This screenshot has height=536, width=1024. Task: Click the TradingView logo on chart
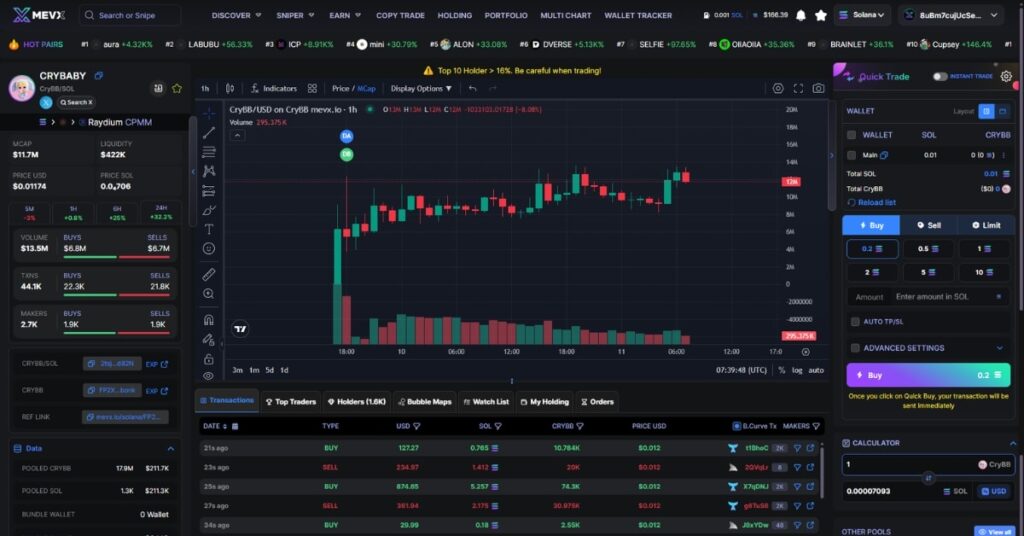pos(240,329)
